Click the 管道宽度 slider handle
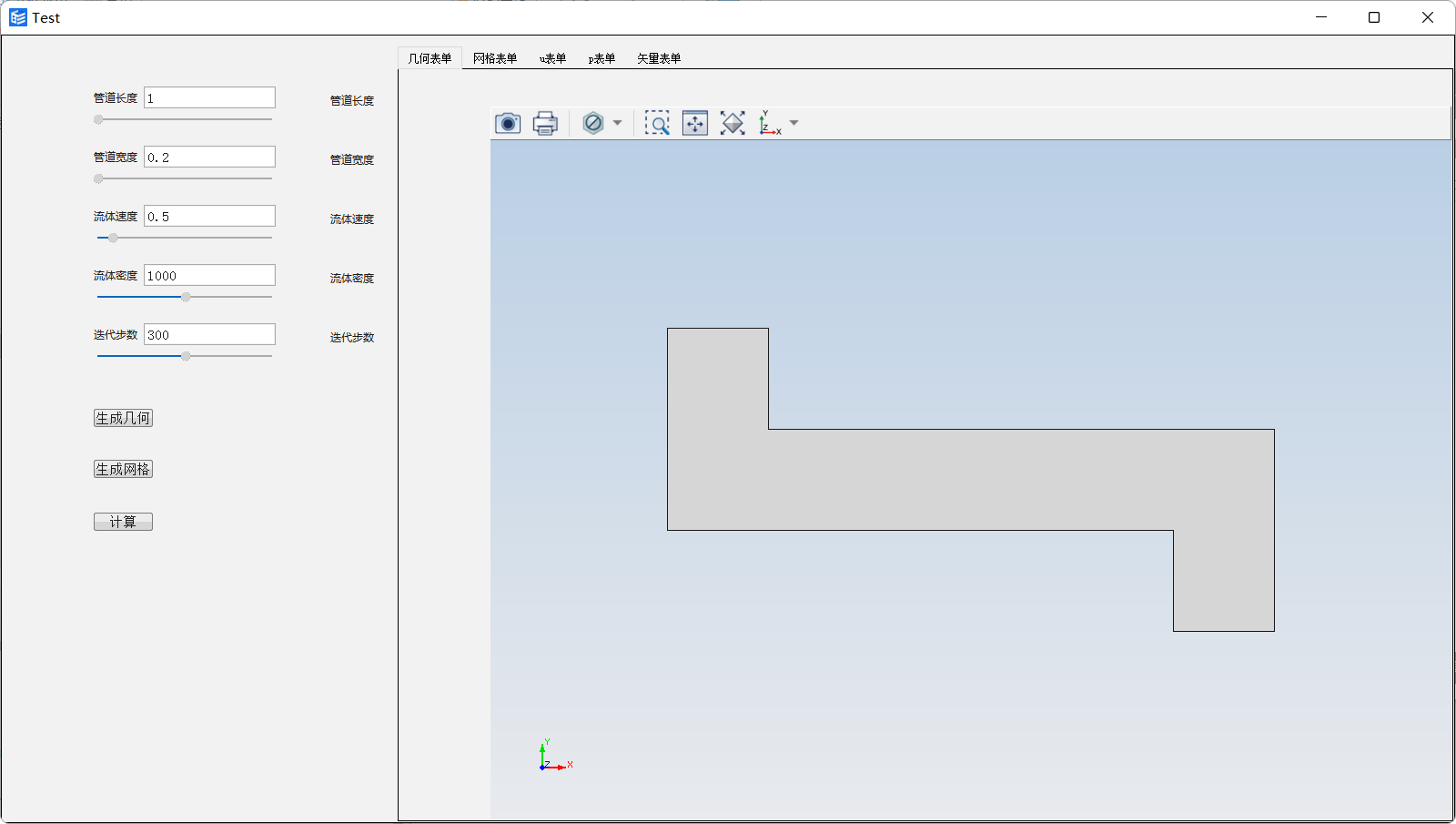Screen dimensions: 1456x824 (98, 178)
